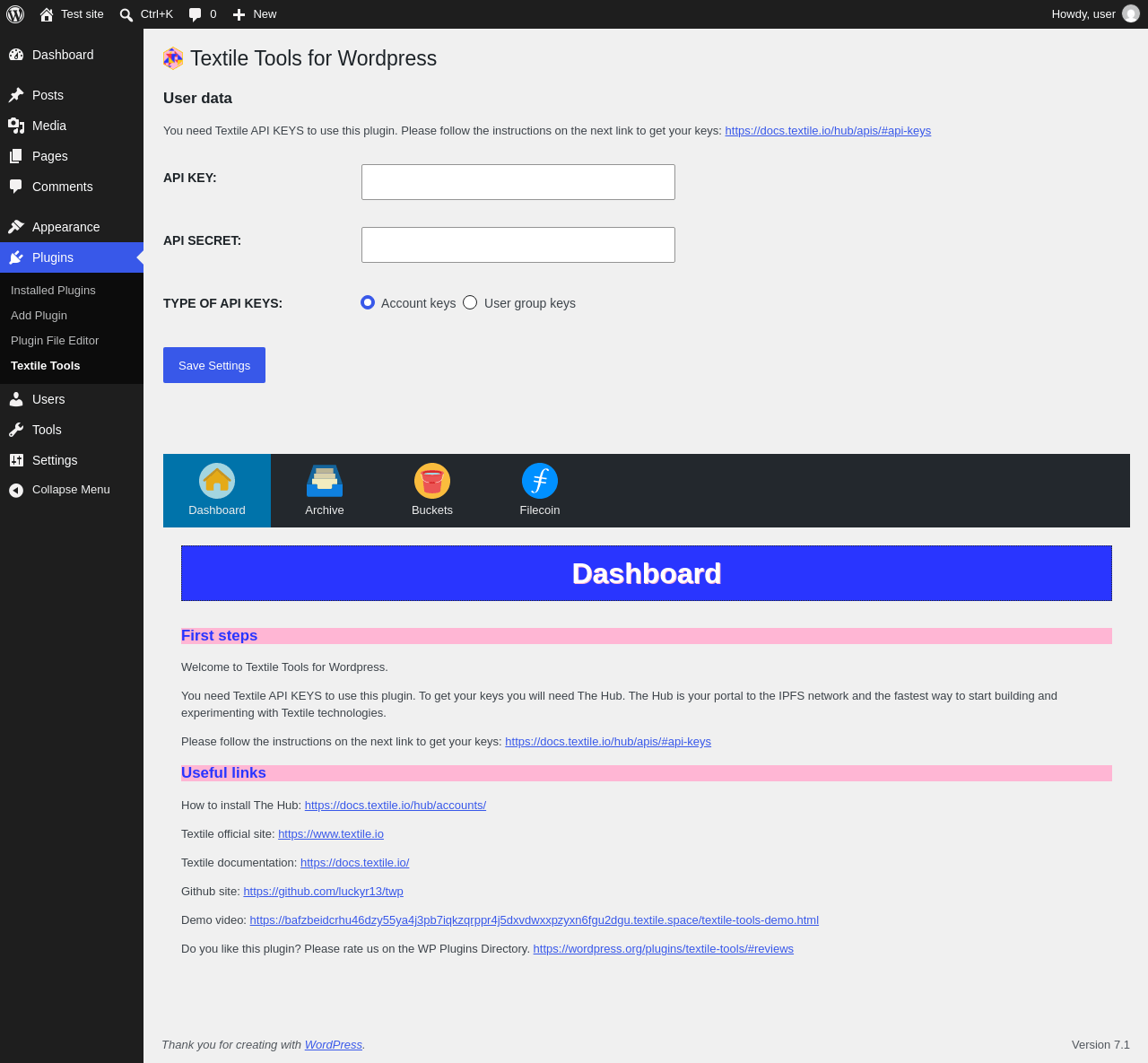This screenshot has width=1148, height=1063.
Task: Select the User group keys radio button
Action: click(470, 302)
